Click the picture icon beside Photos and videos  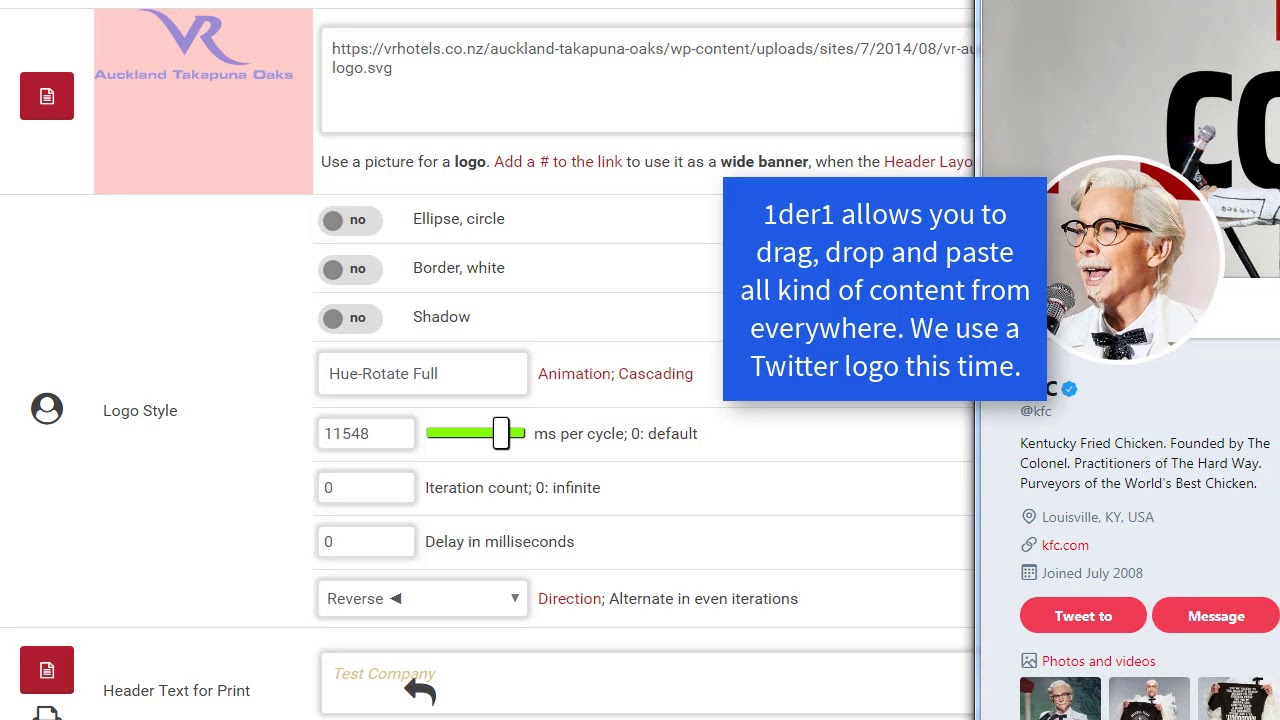(x=1029, y=661)
